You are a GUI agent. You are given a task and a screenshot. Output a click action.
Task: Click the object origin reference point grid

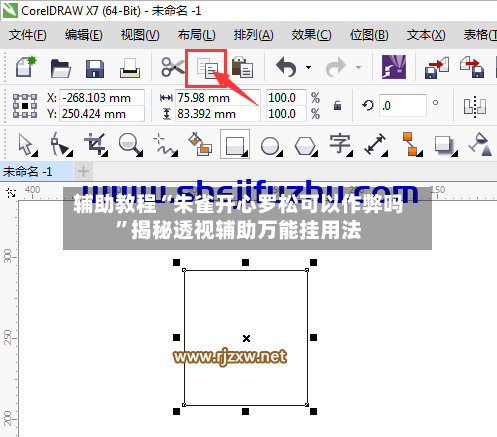click(25, 106)
